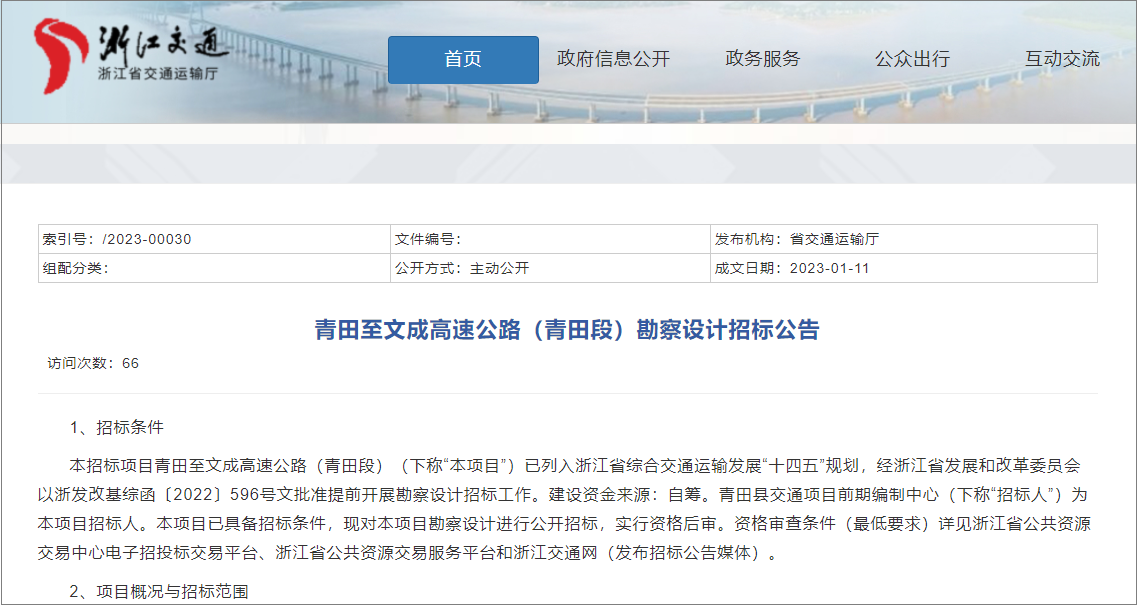The height and width of the screenshot is (605, 1137).
Task: Select 公众出行 in the navigation bar
Action: point(912,59)
